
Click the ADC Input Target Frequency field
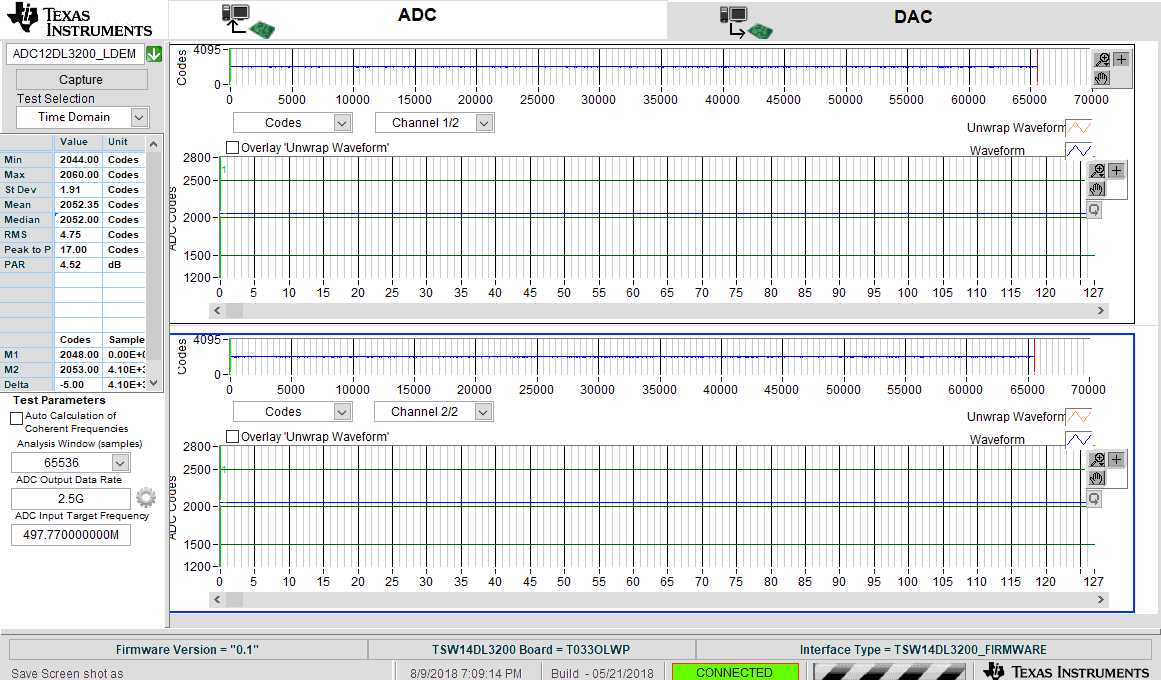70,535
